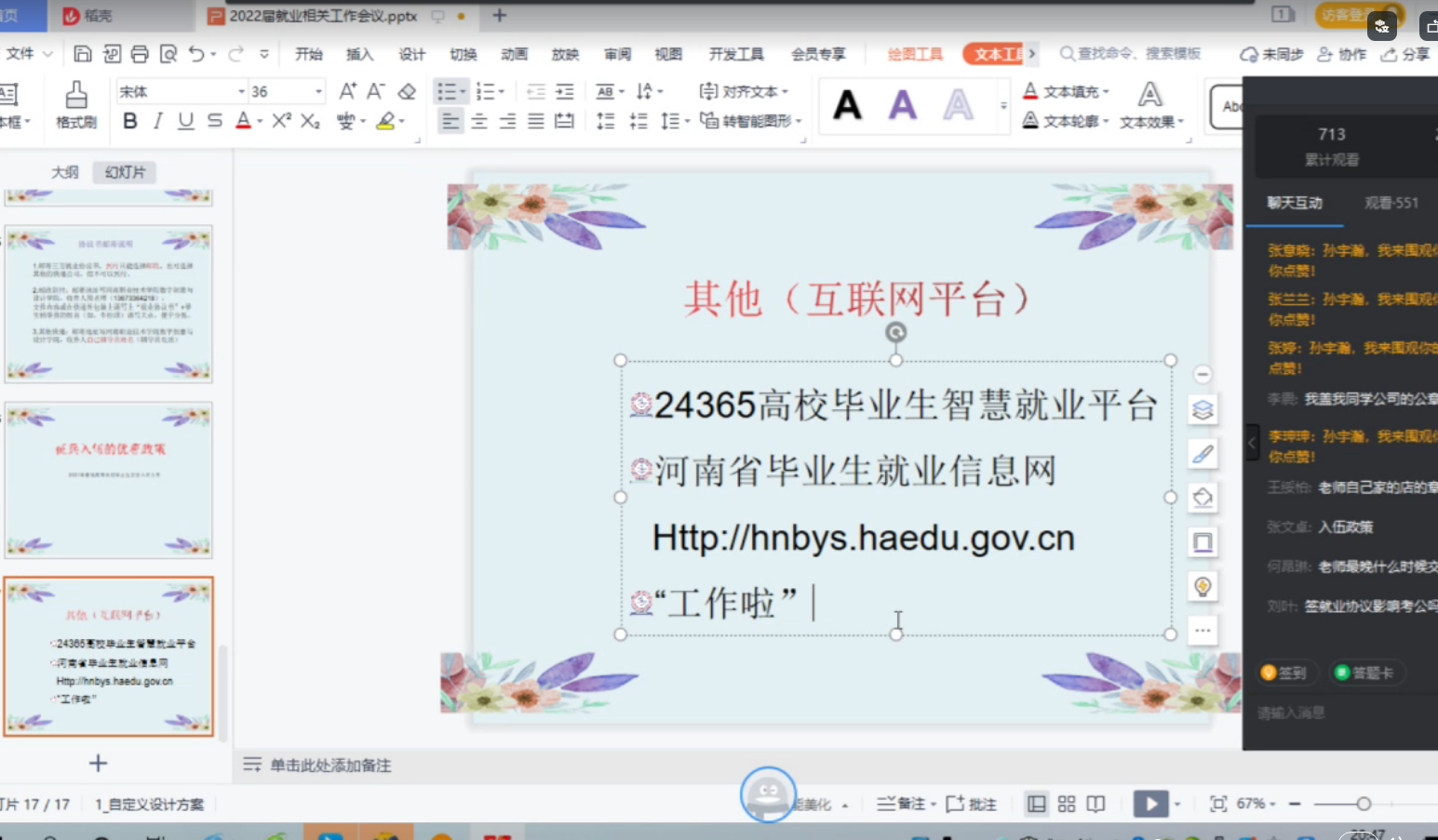Toggle strikethrough text formatting
Viewport: 1438px width, 840px height.
pos(215,121)
